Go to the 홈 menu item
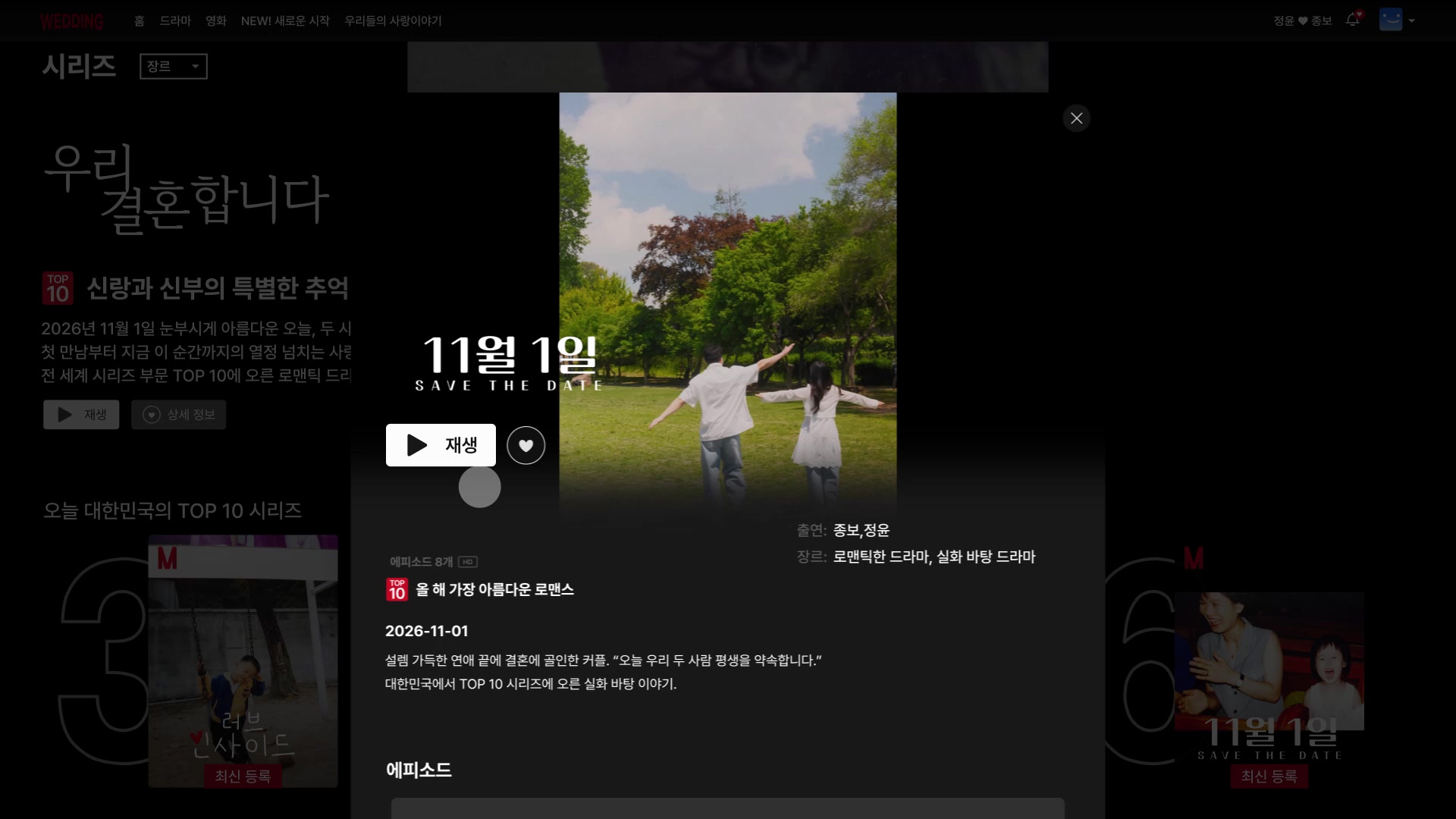 (x=140, y=21)
